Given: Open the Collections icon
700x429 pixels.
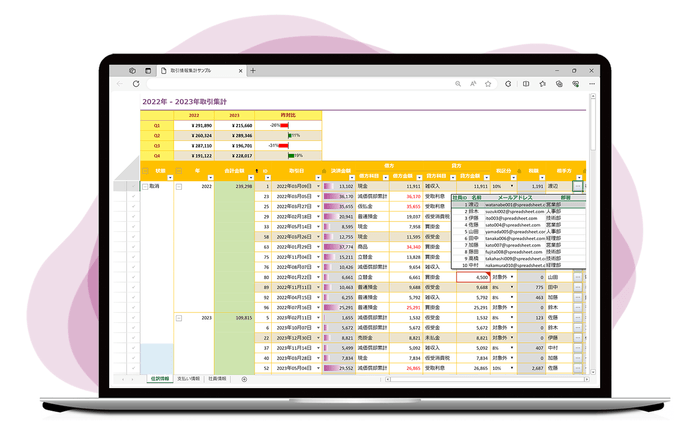Looking at the screenshot, I should coord(559,83).
